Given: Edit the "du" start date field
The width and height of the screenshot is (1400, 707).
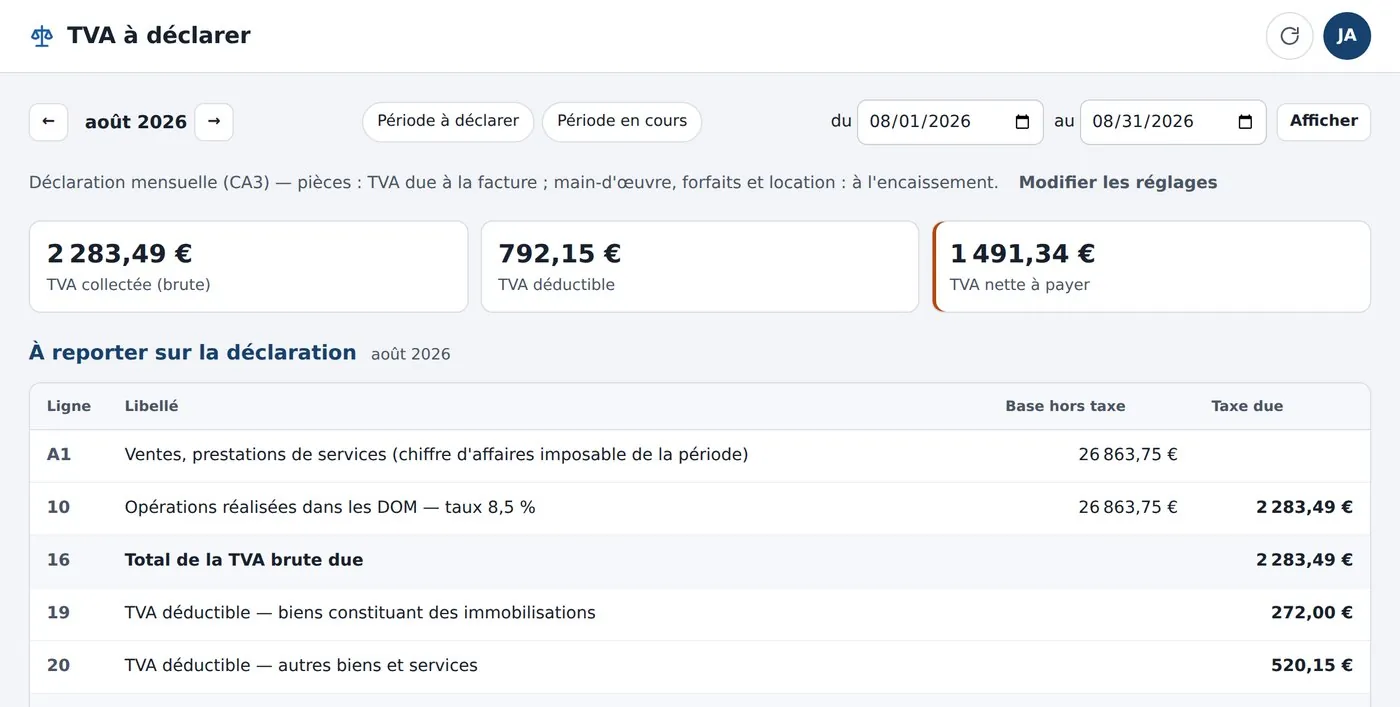Looking at the screenshot, I should tap(950, 122).
